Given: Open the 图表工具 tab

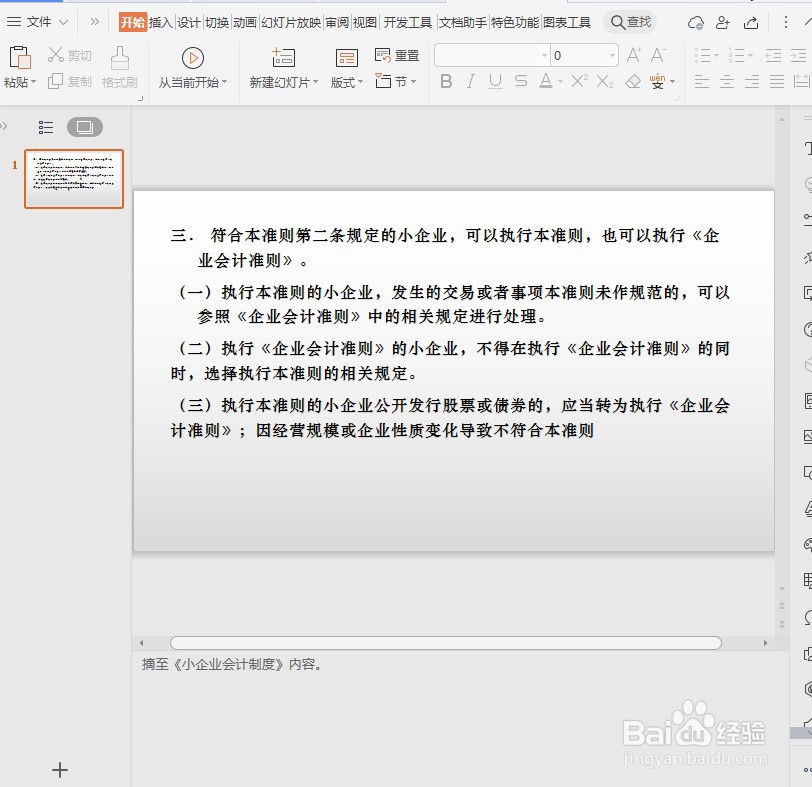Looking at the screenshot, I should (567, 22).
